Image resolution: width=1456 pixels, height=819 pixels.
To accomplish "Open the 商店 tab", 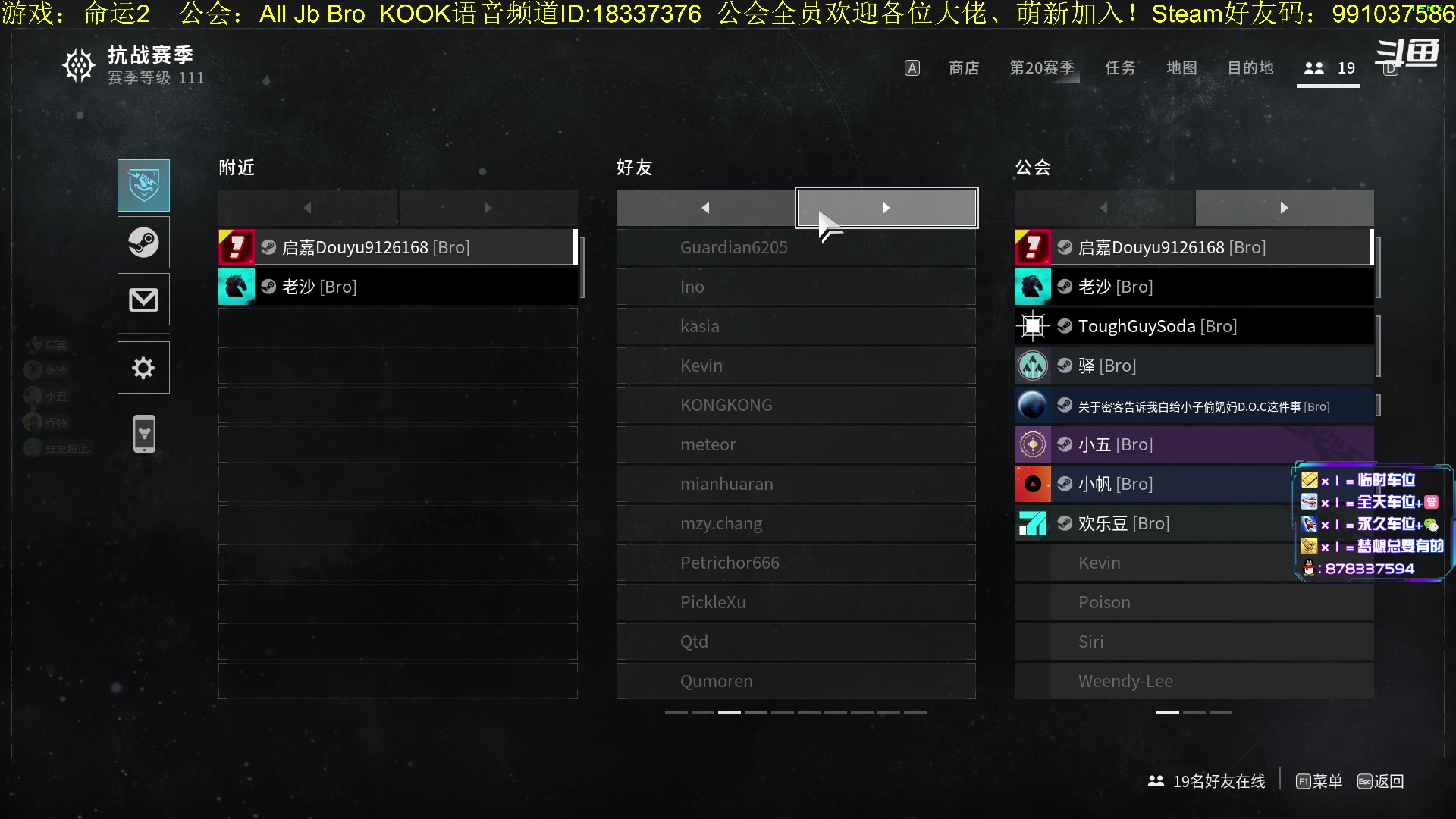I will (964, 68).
